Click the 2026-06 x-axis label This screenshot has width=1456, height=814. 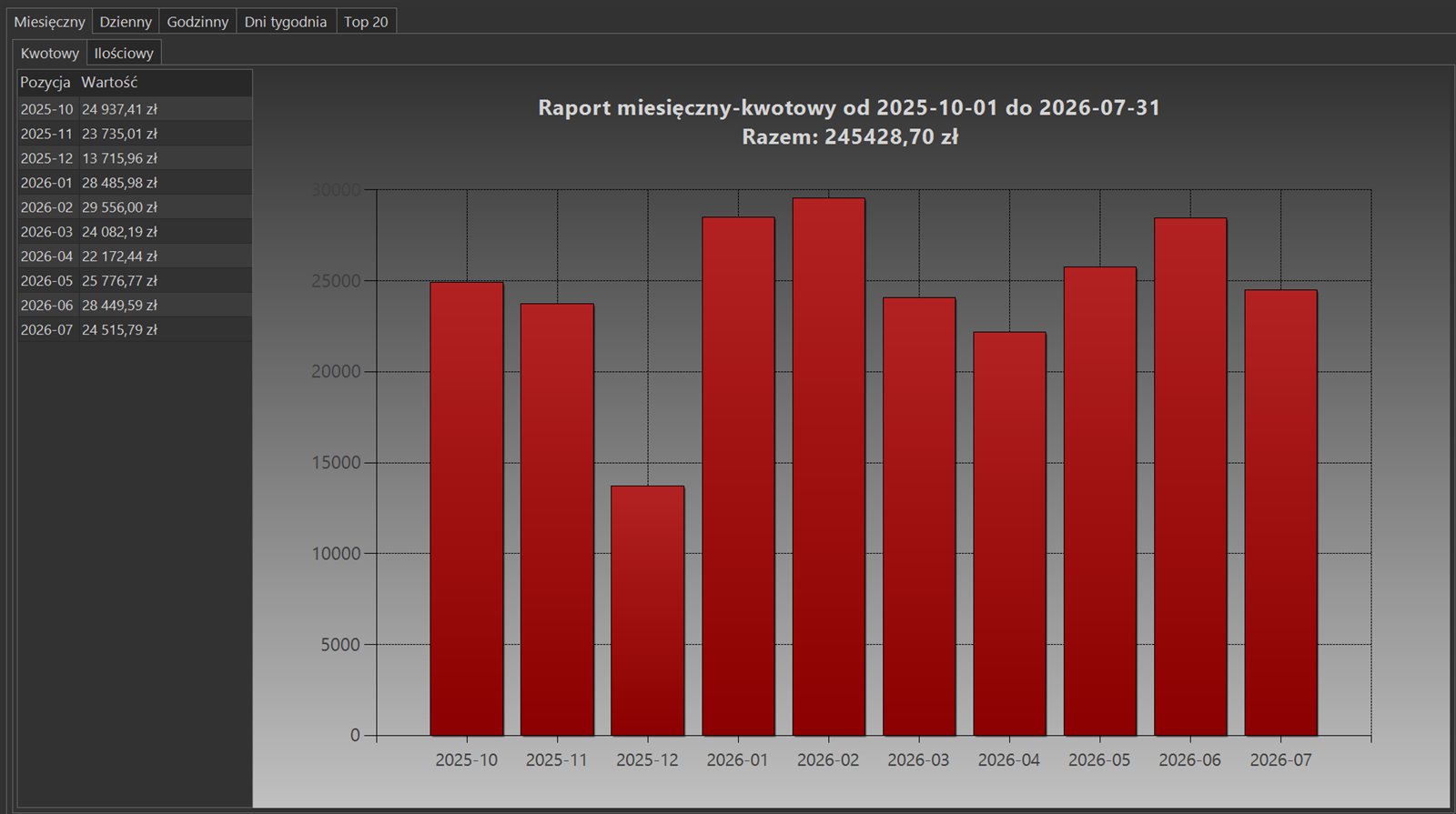click(1190, 760)
